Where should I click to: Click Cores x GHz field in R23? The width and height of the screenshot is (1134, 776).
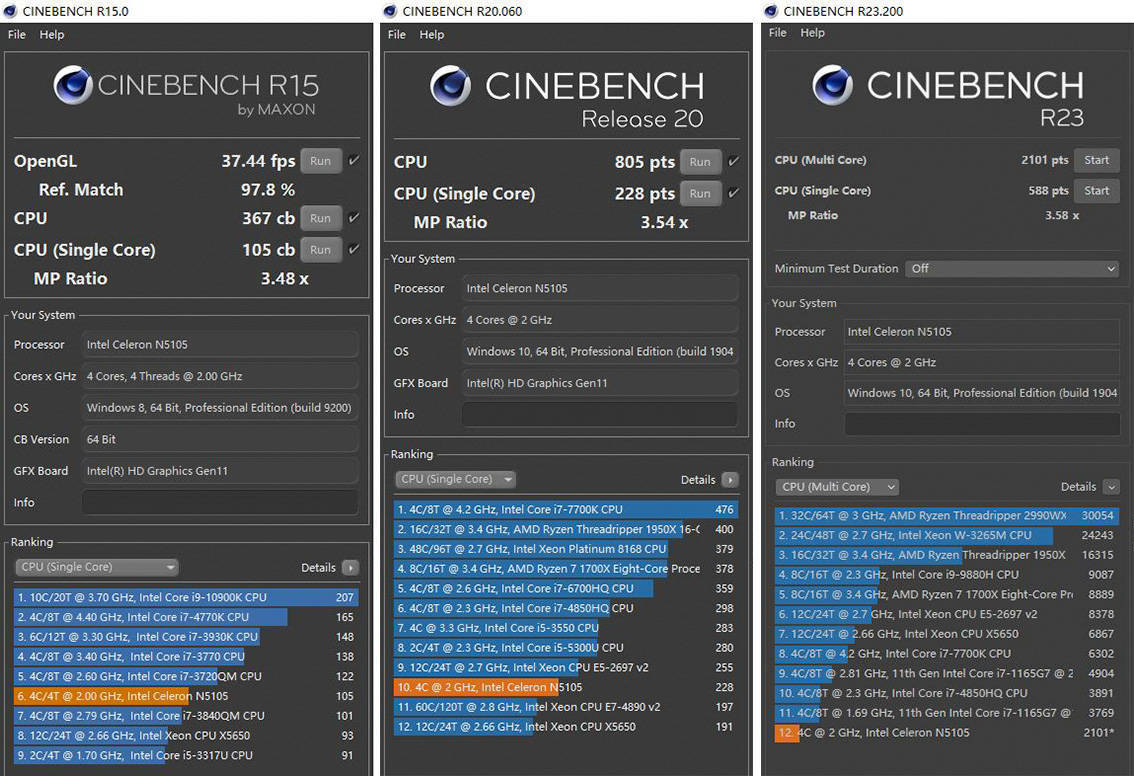[x=982, y=362]
